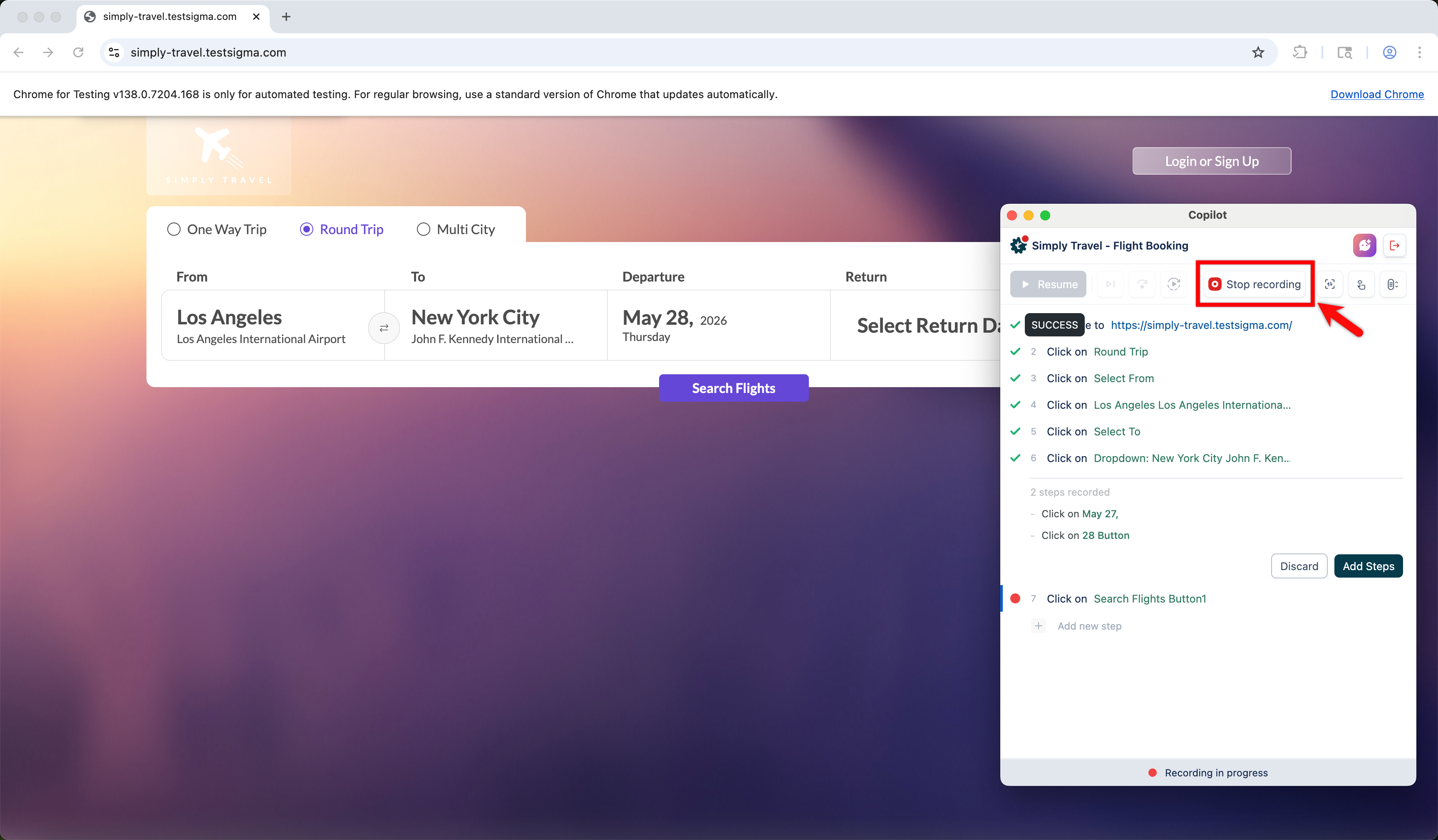
Task: Click recorded step Click on 28 Button
Action: coord(1085,536)
